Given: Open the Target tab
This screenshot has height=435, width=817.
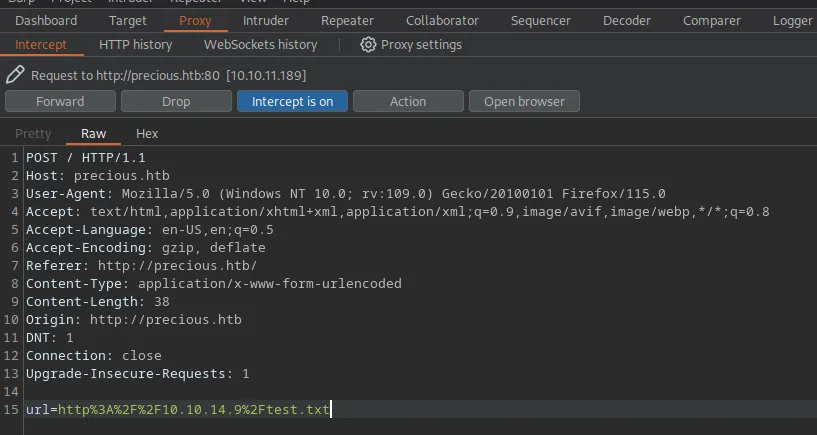Looking at the screenshot, I should click(x=127, y=20).
